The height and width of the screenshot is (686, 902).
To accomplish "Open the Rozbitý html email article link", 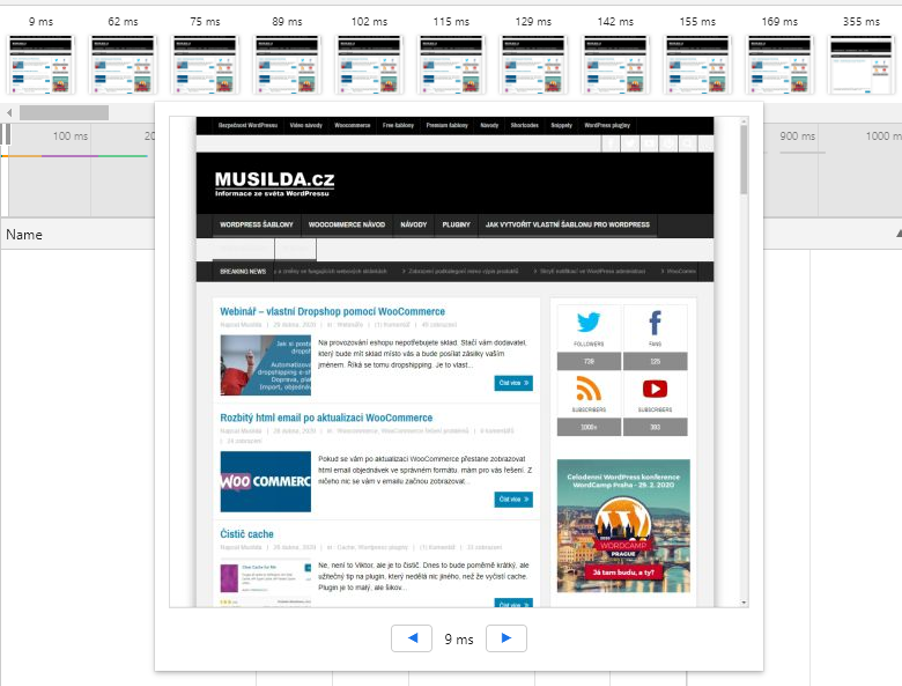I will click(326, 418).
